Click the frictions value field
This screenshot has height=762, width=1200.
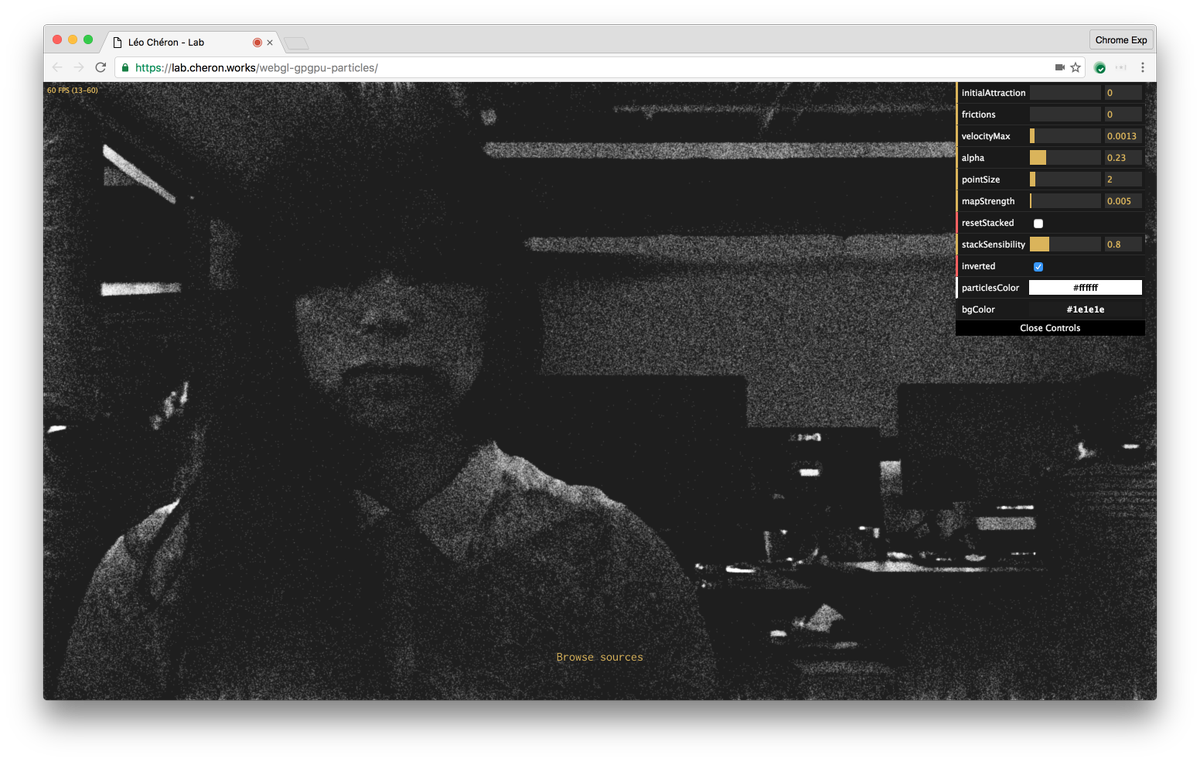[x=1122, y=114]
